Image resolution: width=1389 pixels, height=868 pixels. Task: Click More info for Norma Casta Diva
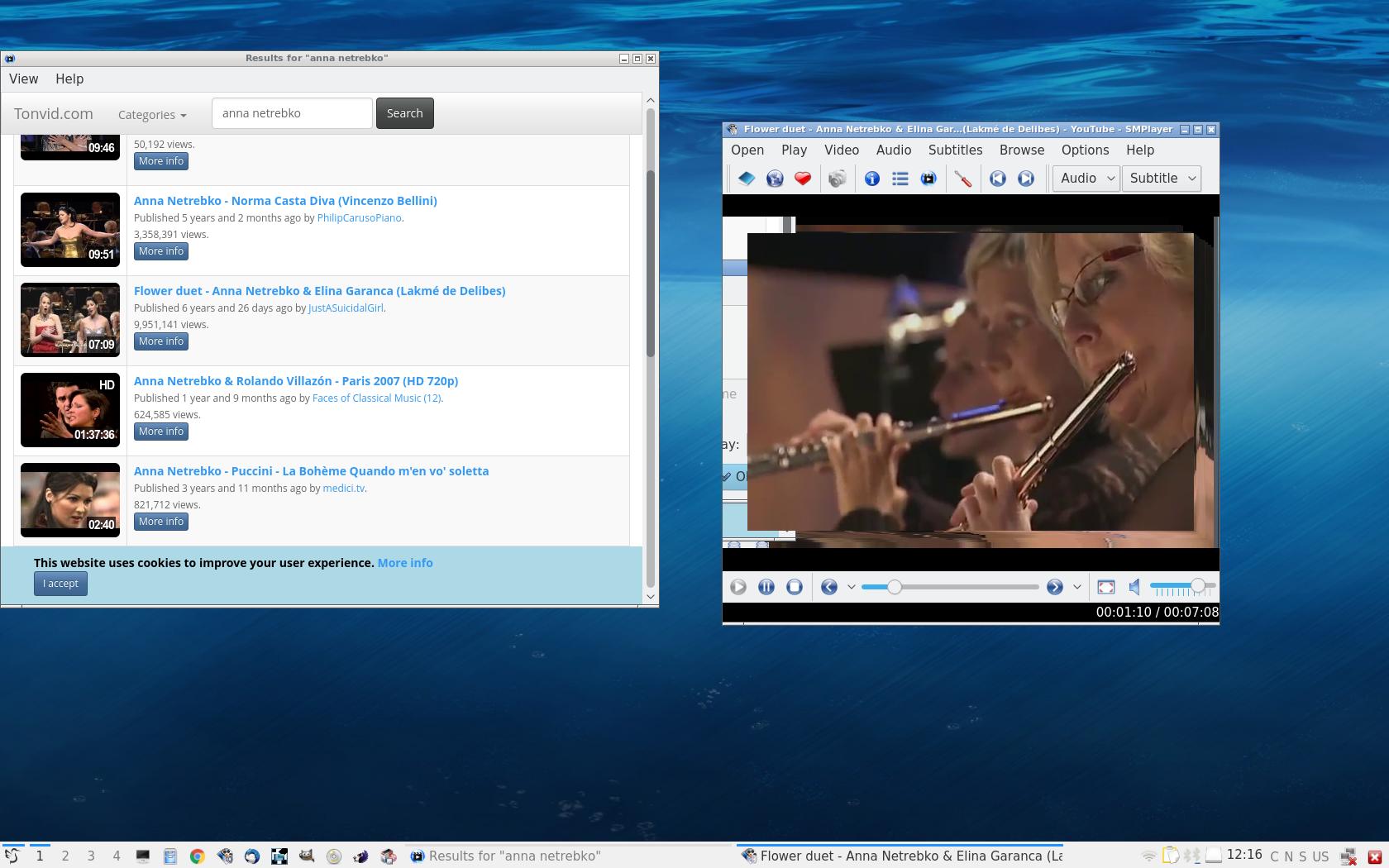(x=161, y=251)
